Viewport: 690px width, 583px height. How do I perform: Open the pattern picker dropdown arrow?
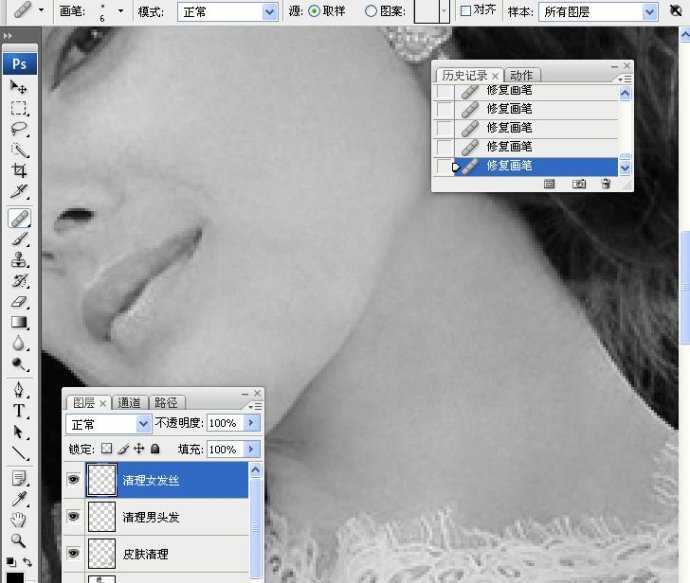[444, 11]
